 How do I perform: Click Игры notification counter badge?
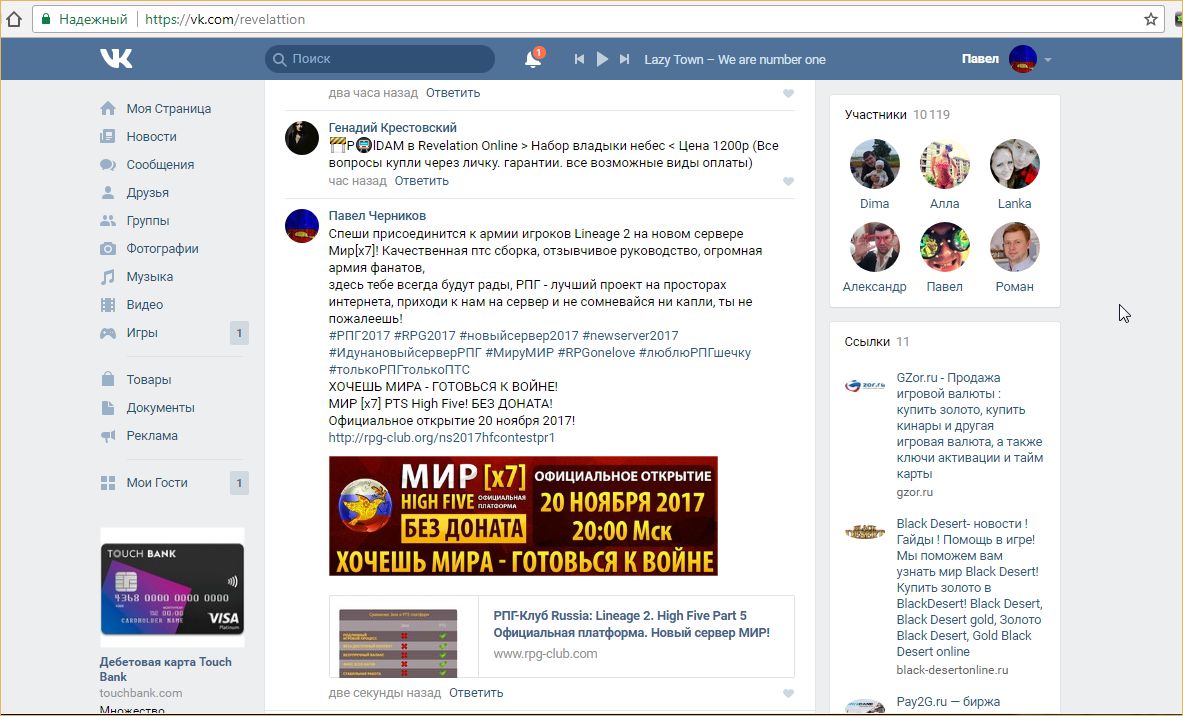tap(239, 333)
